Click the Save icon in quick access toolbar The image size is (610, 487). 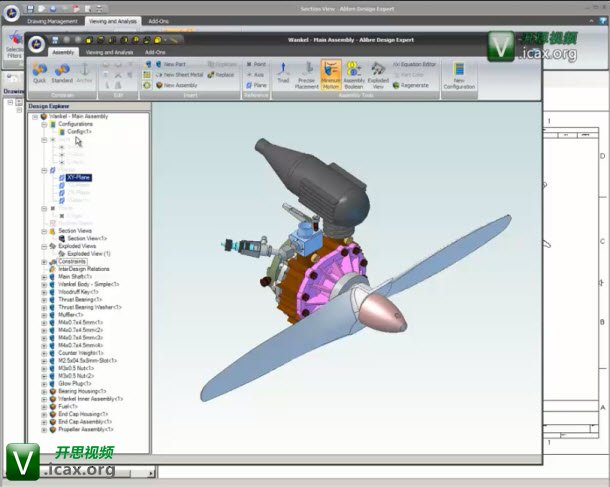tap(55, 40)
